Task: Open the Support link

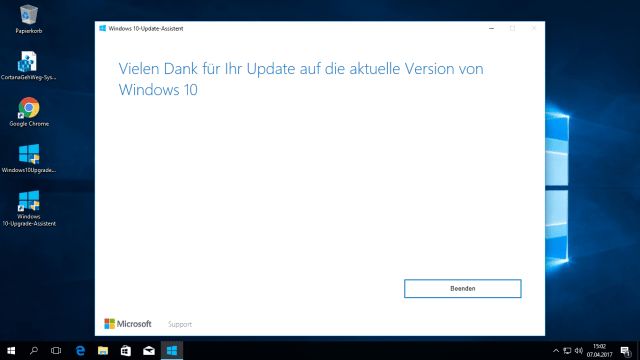Action: point(180,324)
